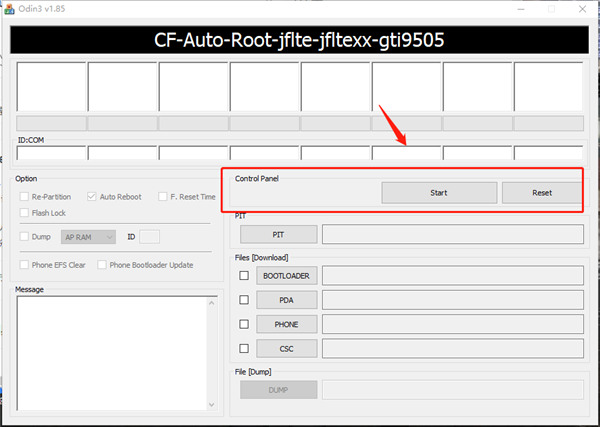The width and height of the screenshot is (600, 427).
Task: Check the Phone EFS Clear option
Action: [24, 265]
